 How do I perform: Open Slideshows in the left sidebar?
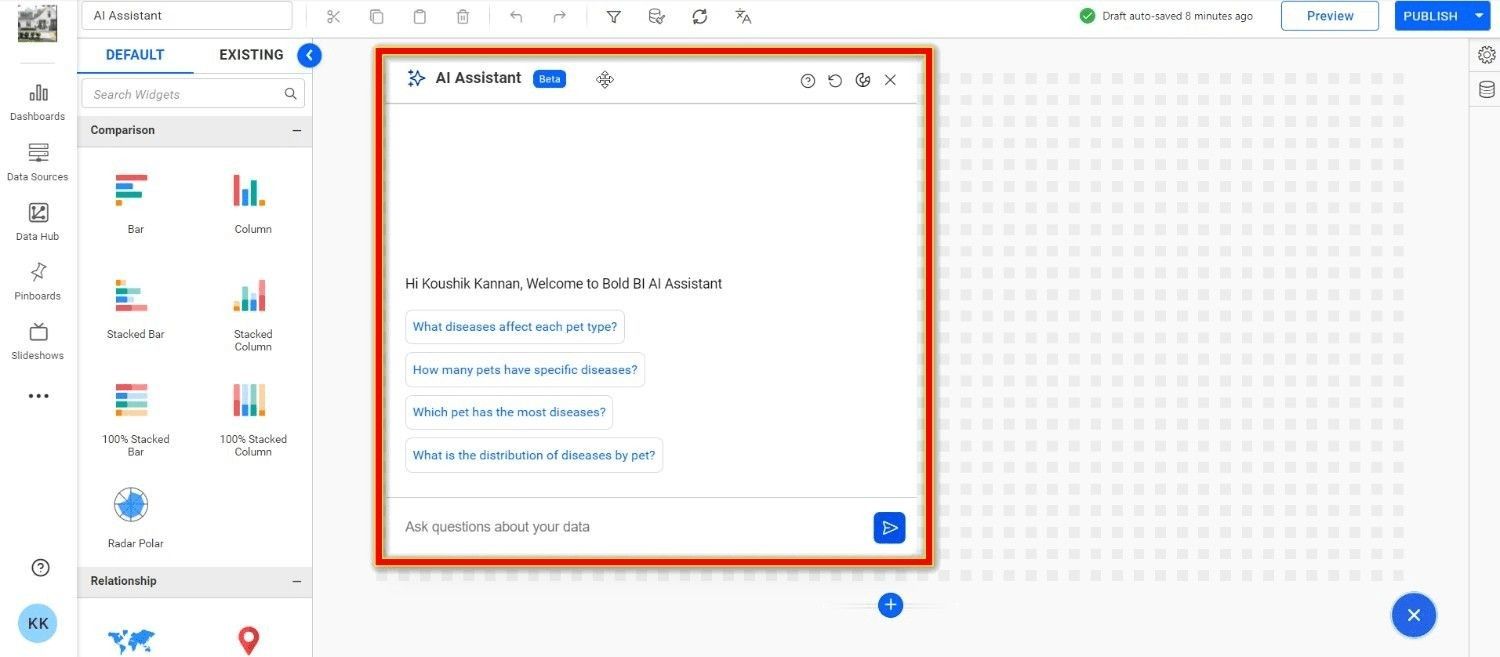(x=38, y=341)
